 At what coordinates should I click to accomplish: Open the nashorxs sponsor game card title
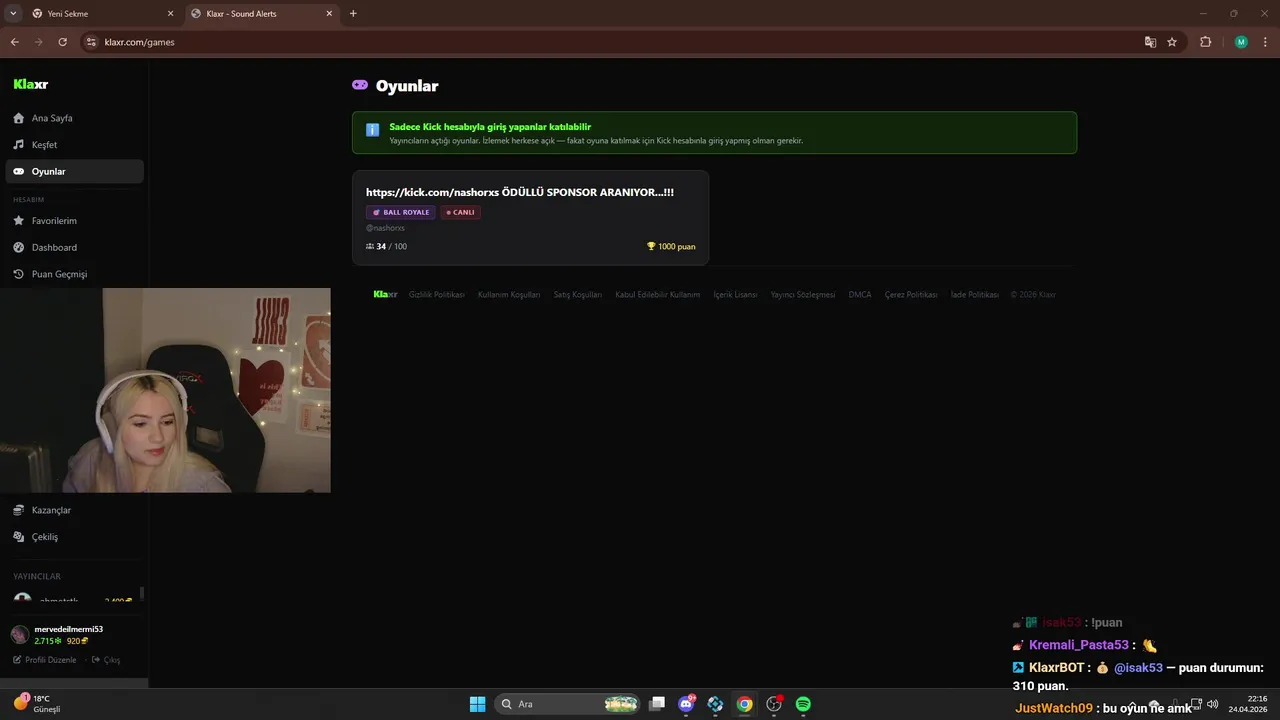[520, 192]
